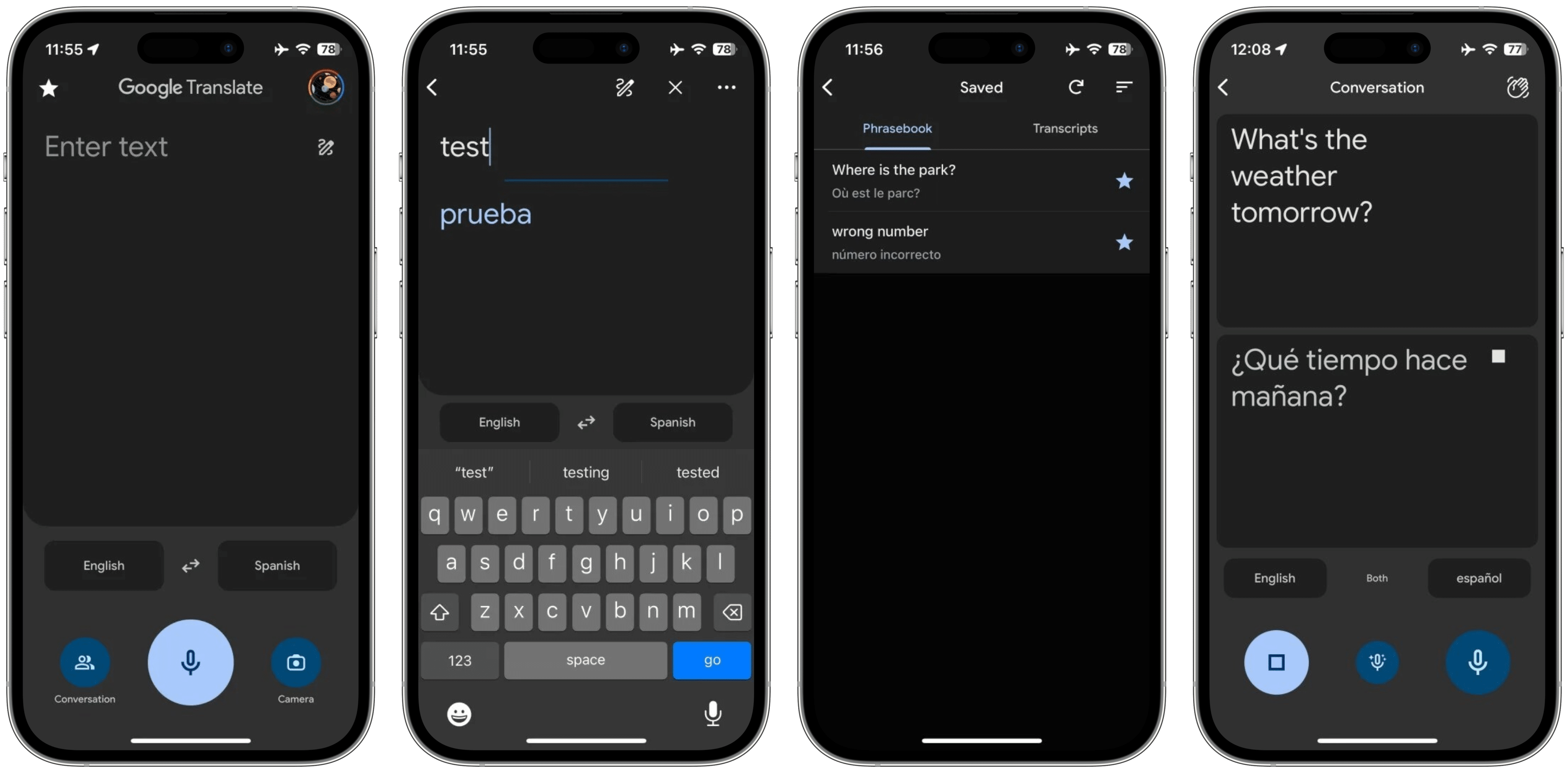Tap swap languages arrow button
Viewport: 1568px width, 773px height.
coord(192,565)
